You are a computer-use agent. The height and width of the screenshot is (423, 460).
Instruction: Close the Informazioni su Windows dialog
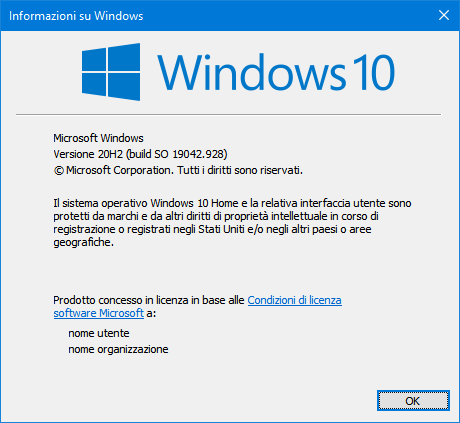444,15
